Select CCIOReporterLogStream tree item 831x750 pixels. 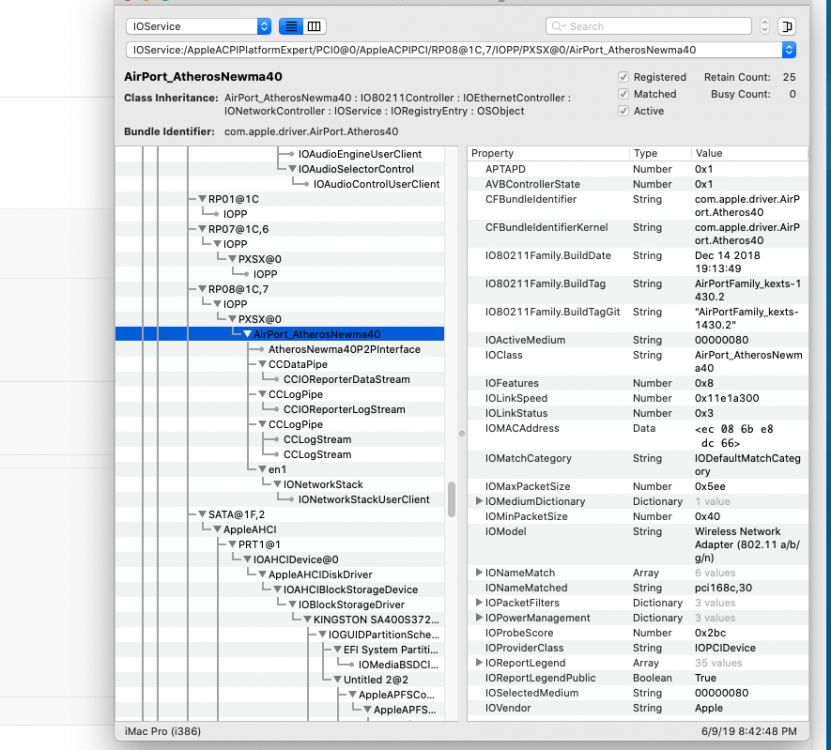tap(344, 410)
